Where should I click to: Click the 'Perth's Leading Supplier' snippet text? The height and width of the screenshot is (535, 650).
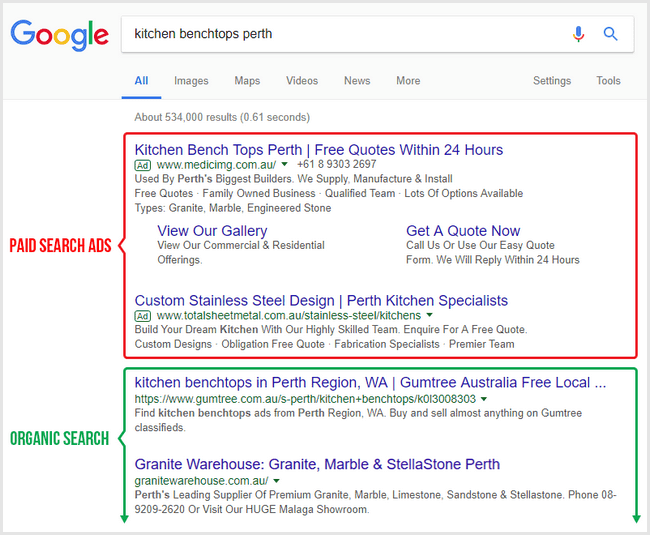[375, 502]
